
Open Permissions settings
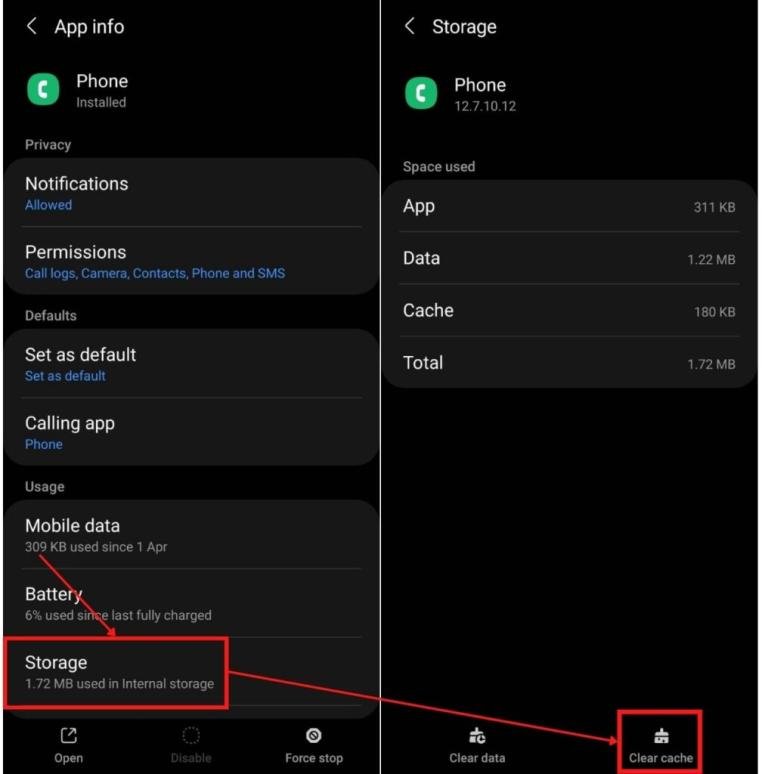pos(191,261)
